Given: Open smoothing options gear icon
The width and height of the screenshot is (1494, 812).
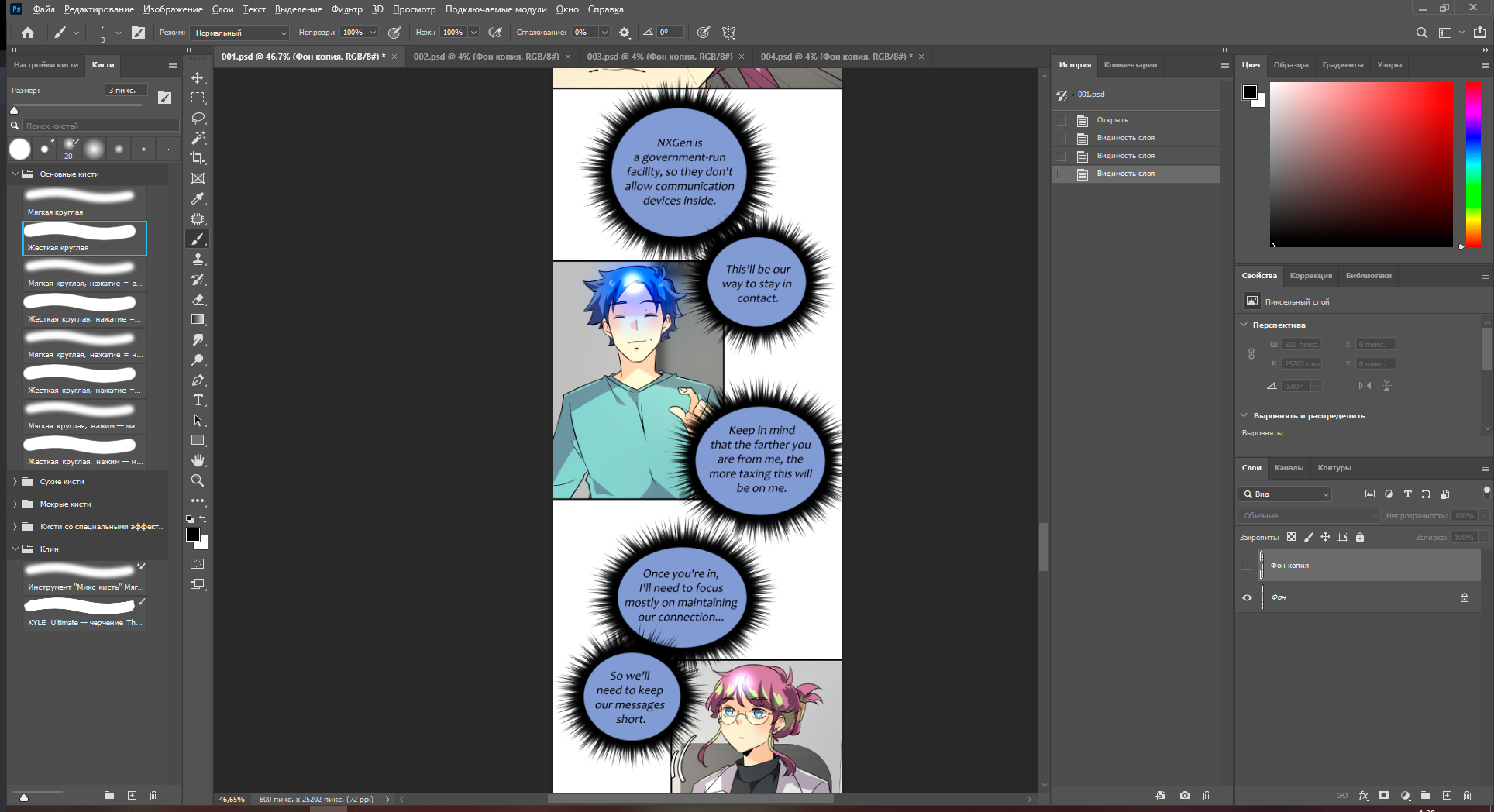Looking at the screenshot, I should pyautogui.click(x=624, y=33).
